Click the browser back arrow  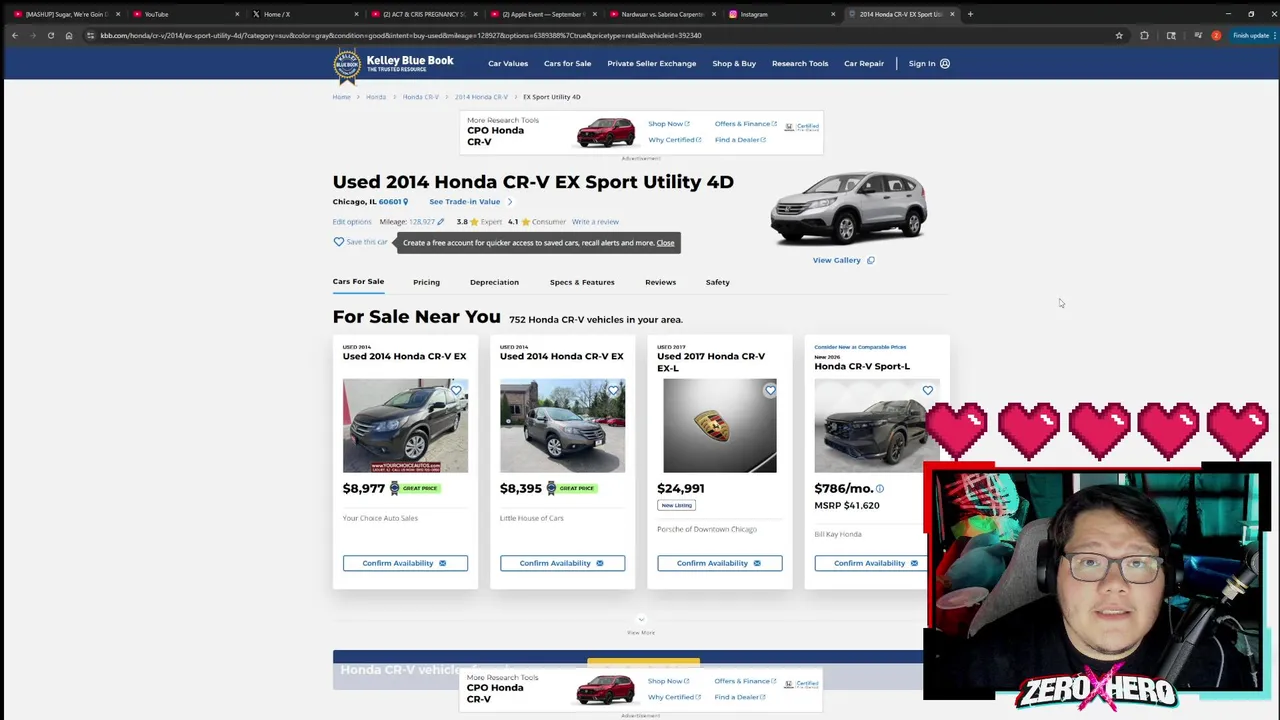click(14, 35)
